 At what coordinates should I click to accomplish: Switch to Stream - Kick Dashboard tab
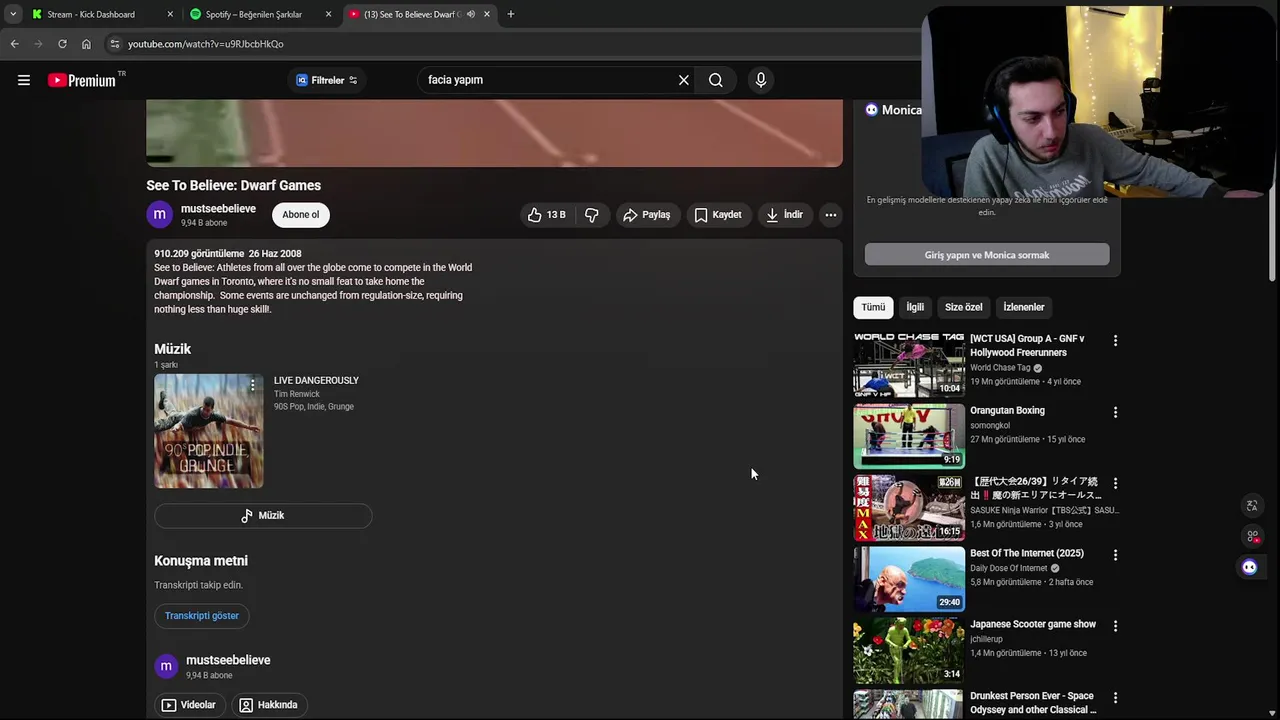pos(92,14)
